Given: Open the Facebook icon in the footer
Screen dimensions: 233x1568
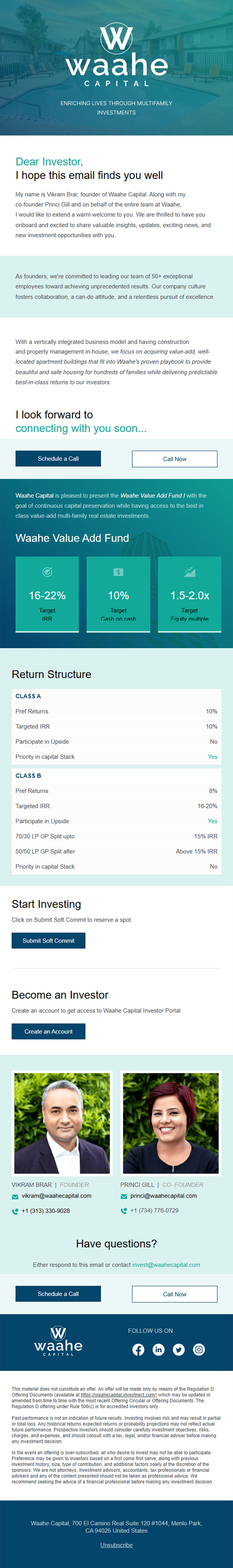Looking at the screenshot, I should (x=138, y=1349).
